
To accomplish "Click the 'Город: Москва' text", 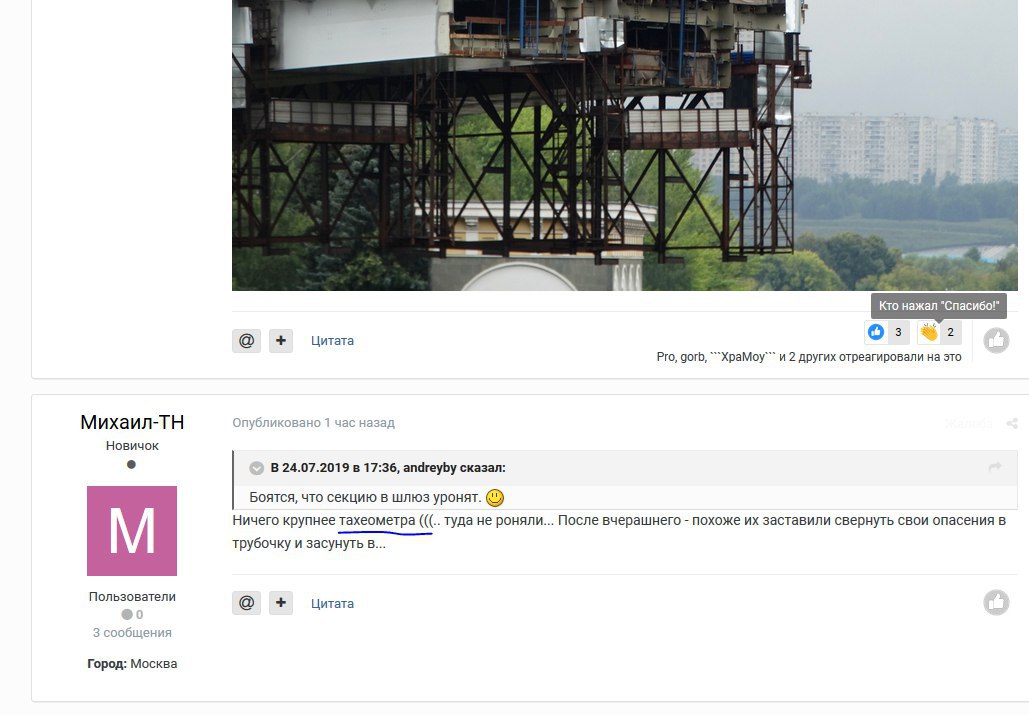I will [132, 663].
